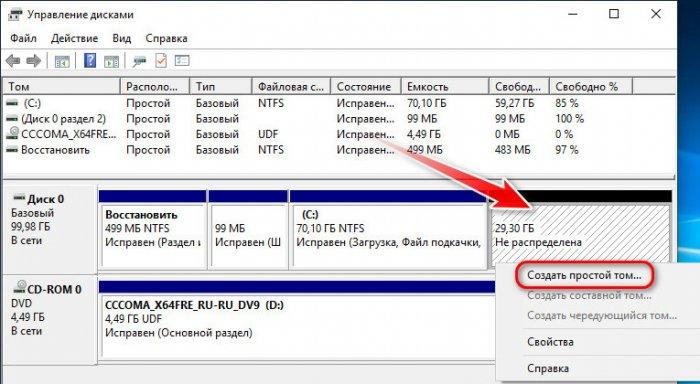Viewport: 700px width, 384px height.
Task: Click the Forward arrow toolbar icon
Action: click(x=34, y=61)
